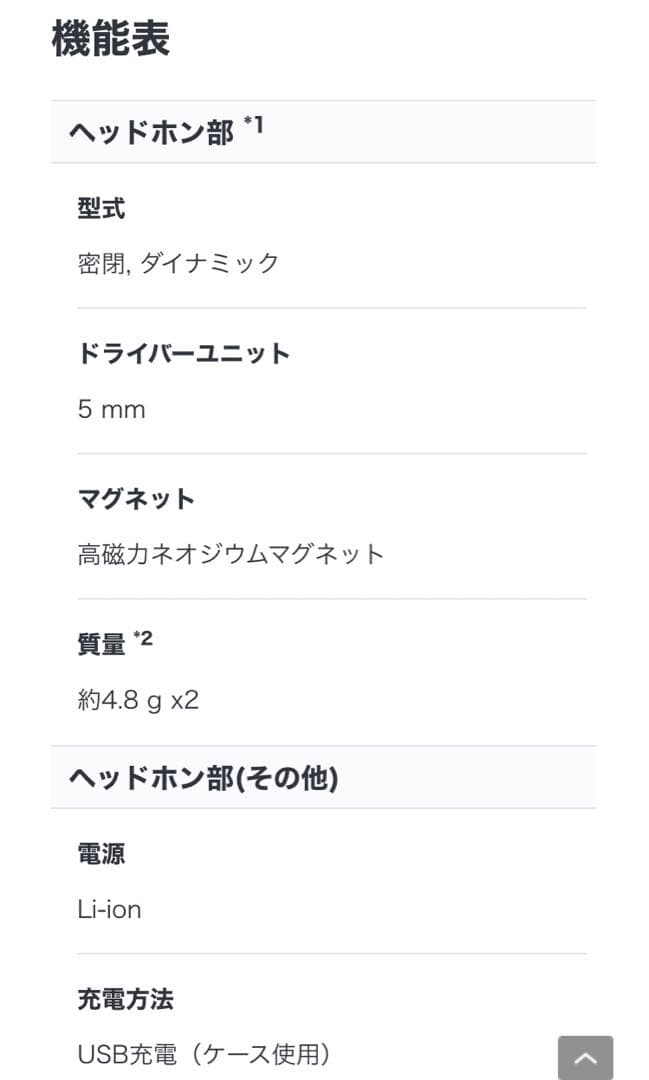This screenshot has width=649, height=1080.
Task: Click the 充電方法 charging method label
Action: 126,998
